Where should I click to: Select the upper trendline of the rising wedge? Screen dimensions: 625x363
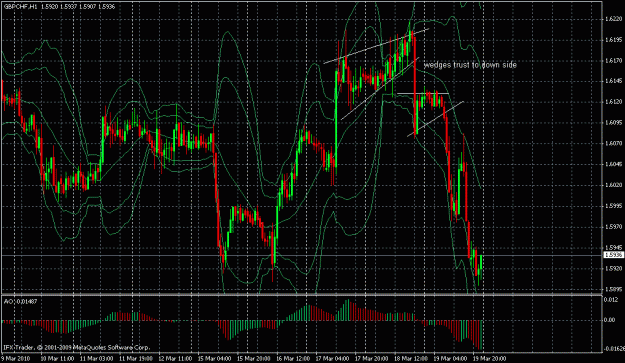pos(377,46)
